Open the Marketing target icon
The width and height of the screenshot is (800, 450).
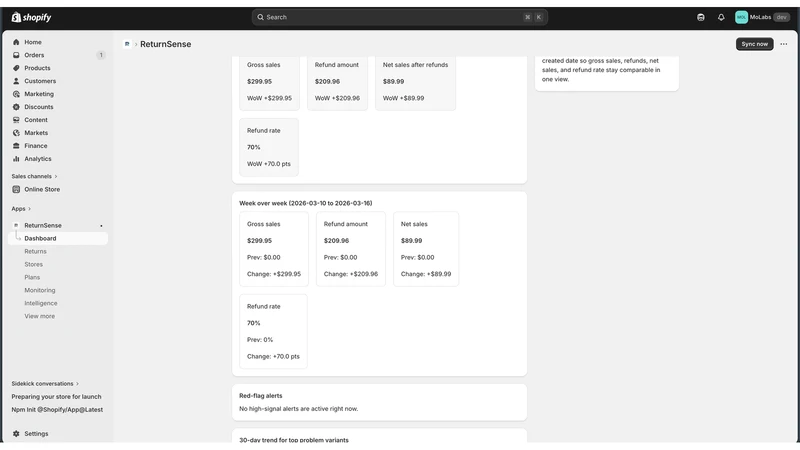16,94
